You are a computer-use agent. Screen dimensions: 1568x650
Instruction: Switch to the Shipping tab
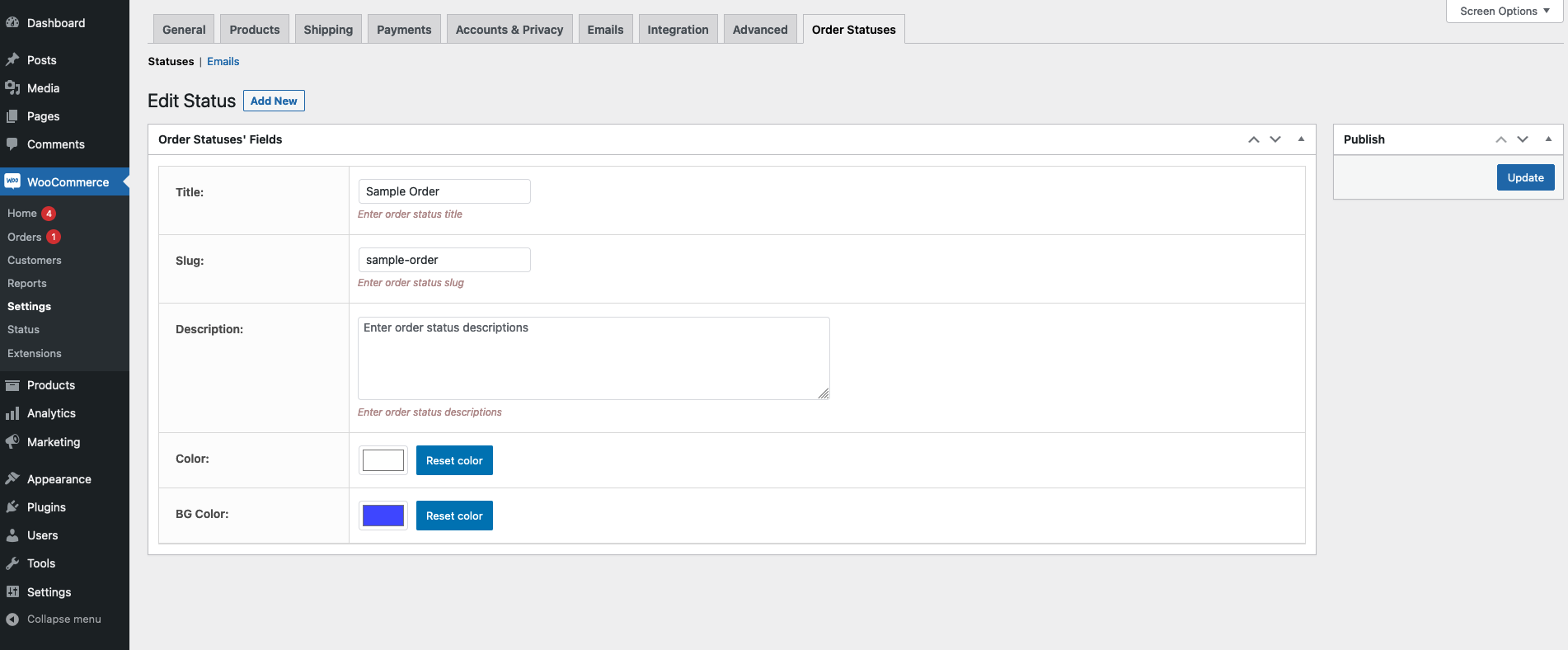(328, 29)
